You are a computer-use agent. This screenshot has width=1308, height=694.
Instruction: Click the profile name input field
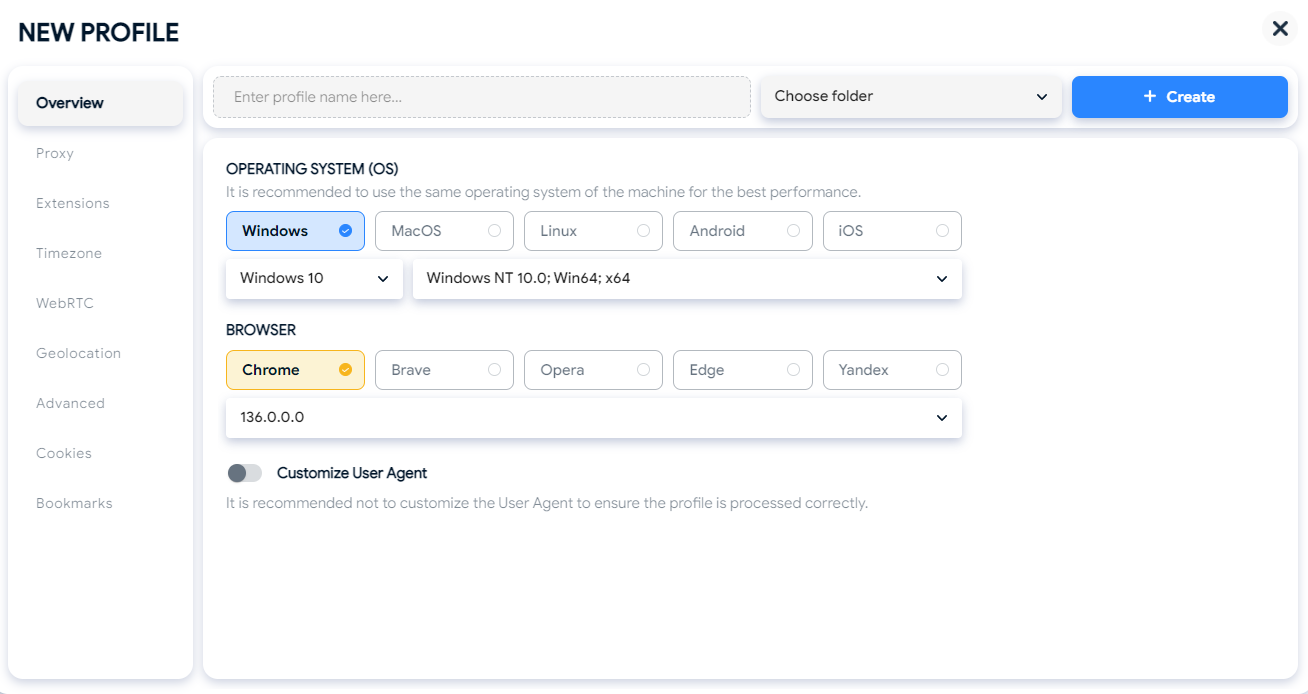pos(482,97)
